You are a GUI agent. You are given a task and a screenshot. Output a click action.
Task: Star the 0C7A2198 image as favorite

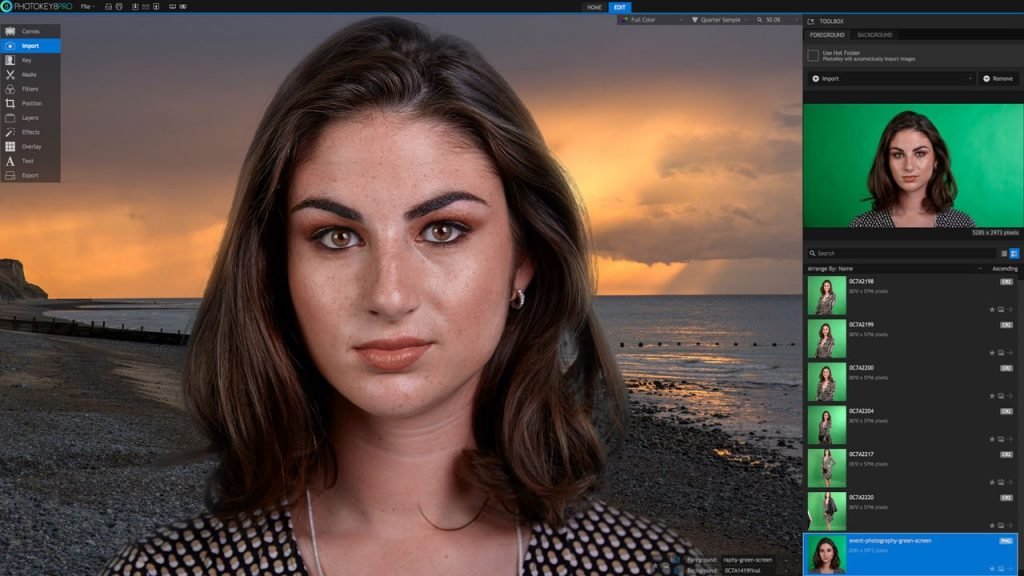pos(992,310)
